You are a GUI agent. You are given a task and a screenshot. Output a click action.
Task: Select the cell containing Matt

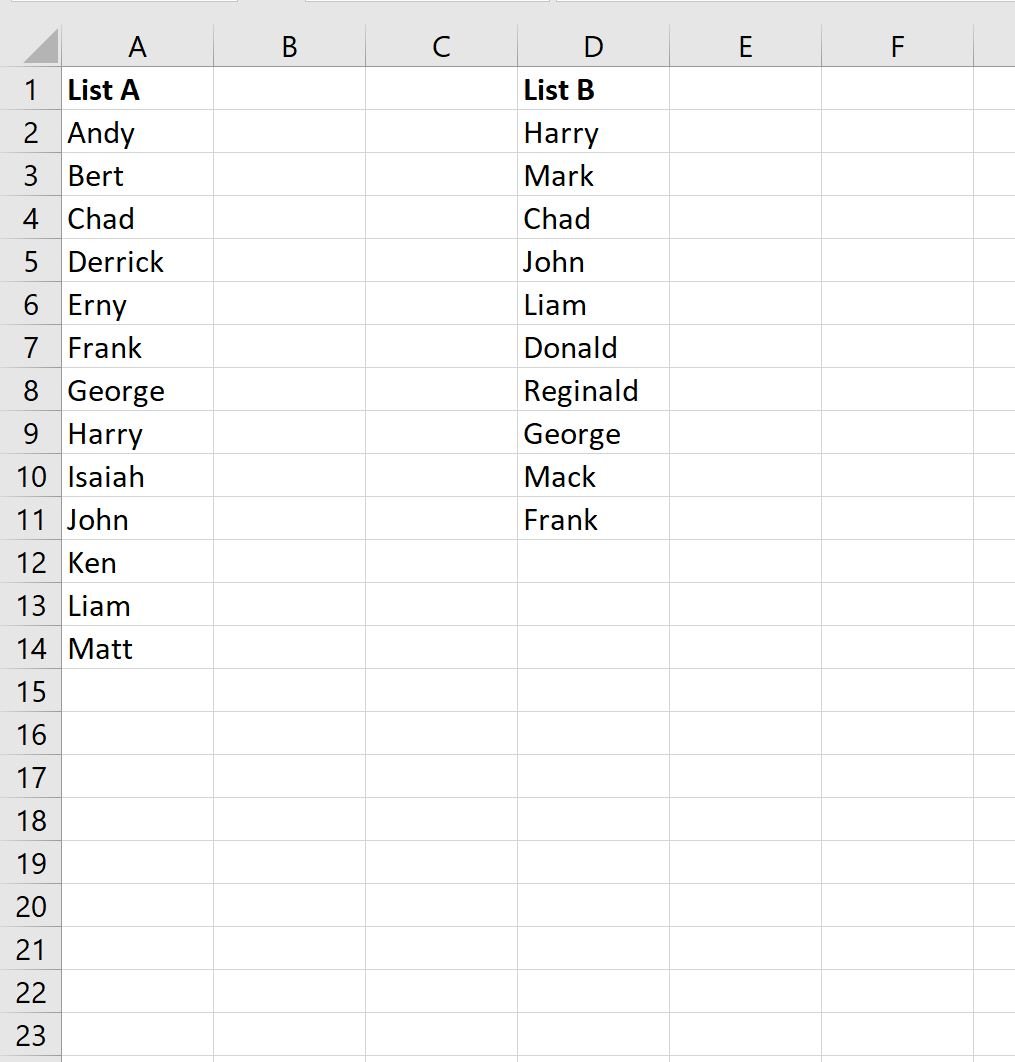pos(137,647)
